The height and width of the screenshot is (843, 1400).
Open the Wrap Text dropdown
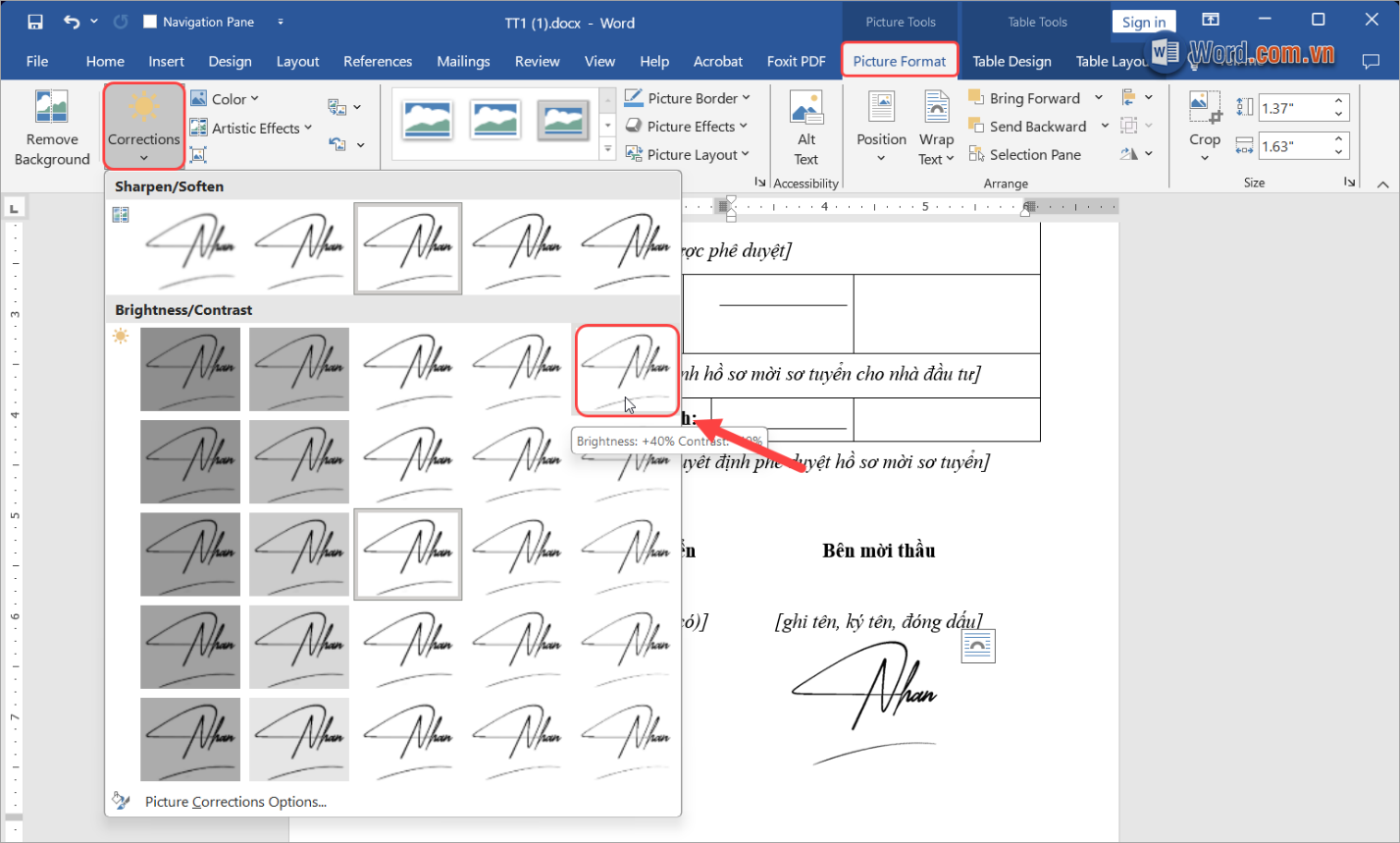[x=936, y=129]
